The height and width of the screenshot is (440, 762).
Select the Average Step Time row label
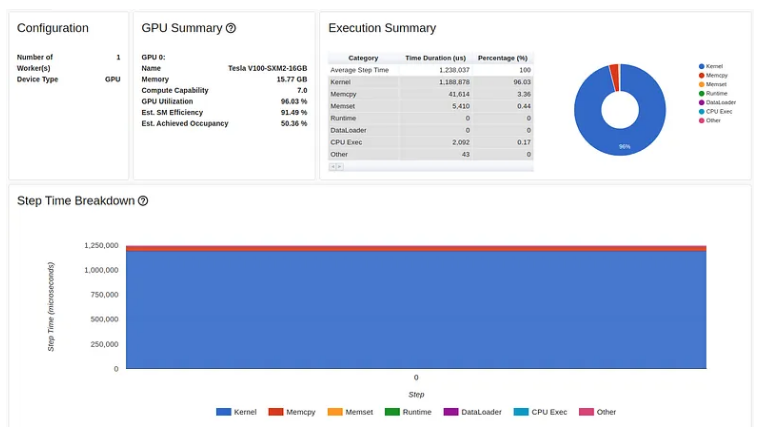[x=359, y=70]
